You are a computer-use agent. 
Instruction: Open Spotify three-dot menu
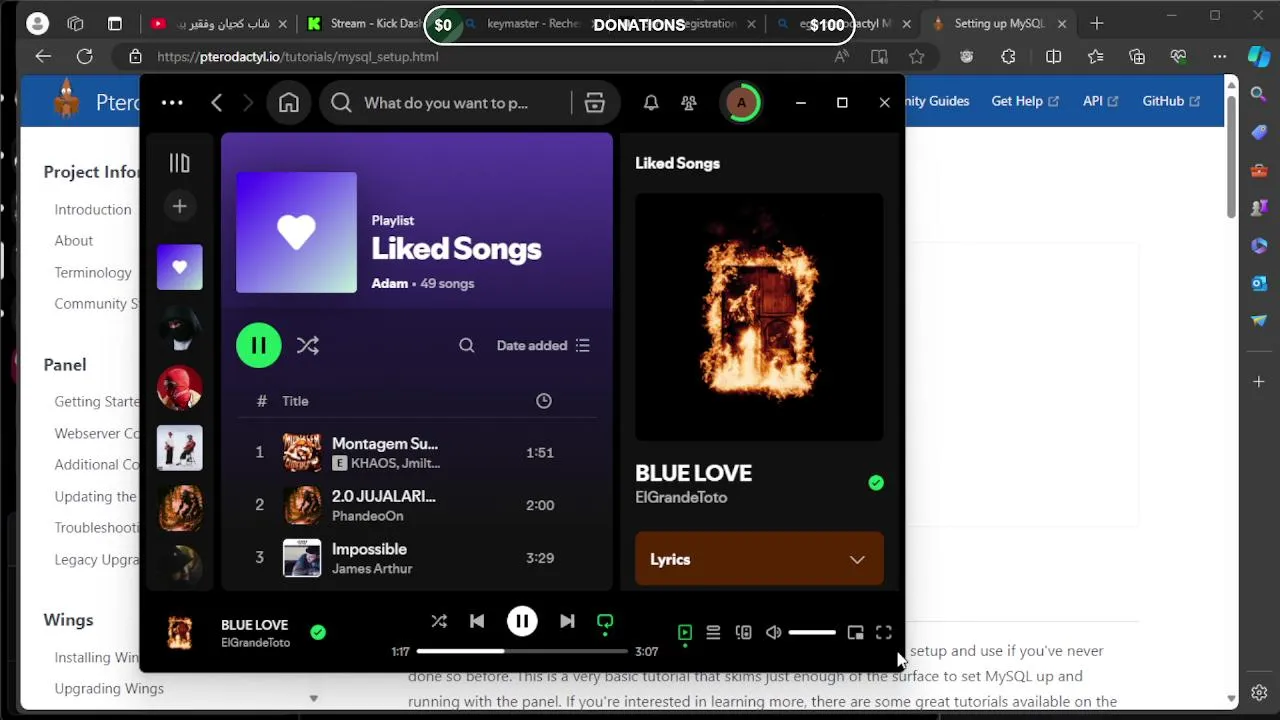point(172,103)
